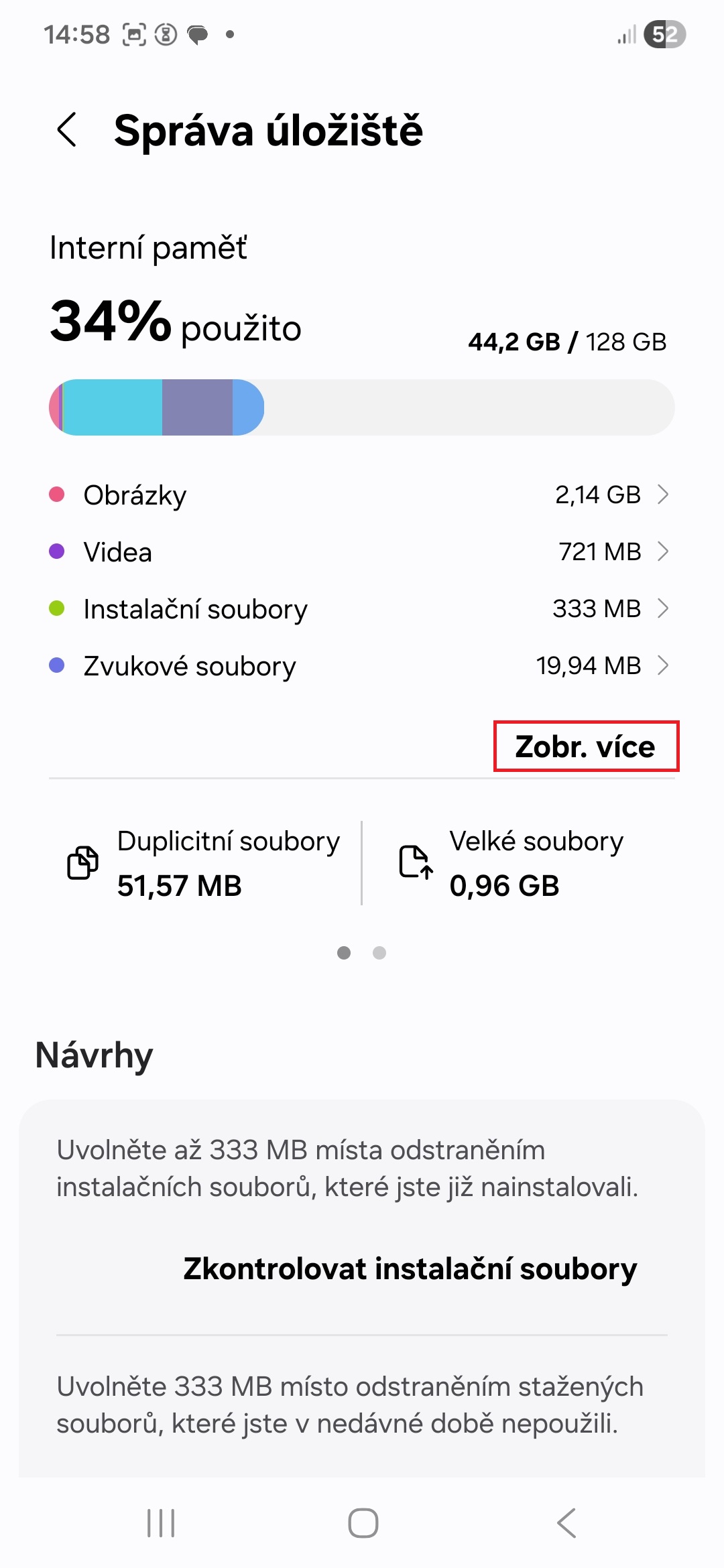Expand Instalační soubory via its chevron
This screenshot has width=724, height=1568.
664,608
